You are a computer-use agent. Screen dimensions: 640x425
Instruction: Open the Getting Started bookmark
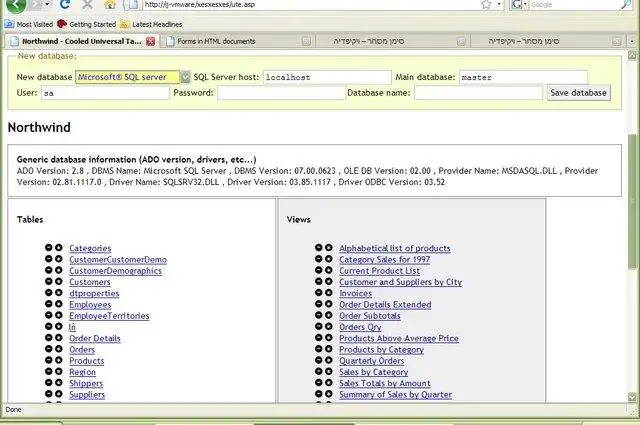87,24
